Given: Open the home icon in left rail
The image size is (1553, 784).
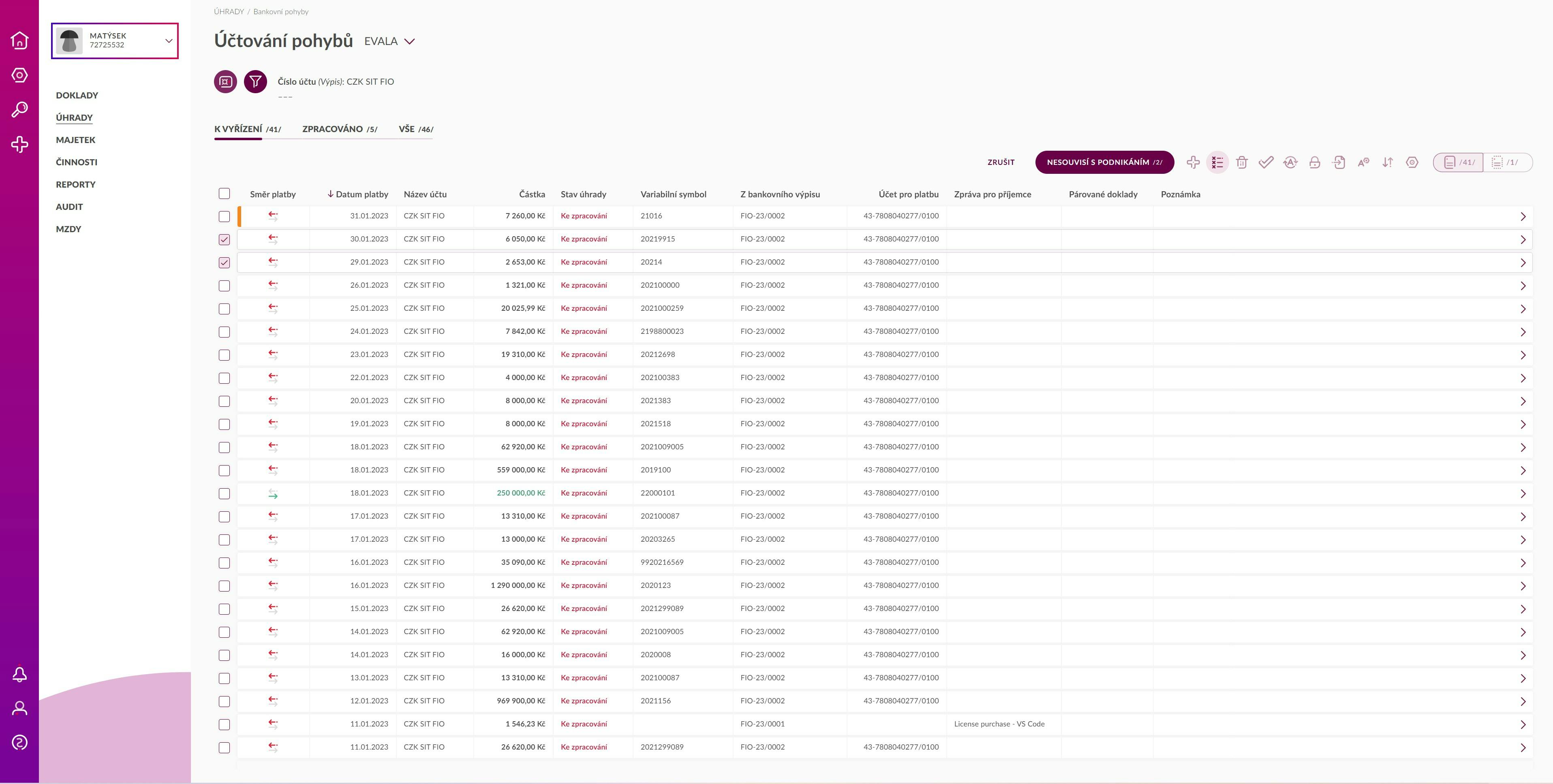Looking at the screenshot, I should pos(19,40).
